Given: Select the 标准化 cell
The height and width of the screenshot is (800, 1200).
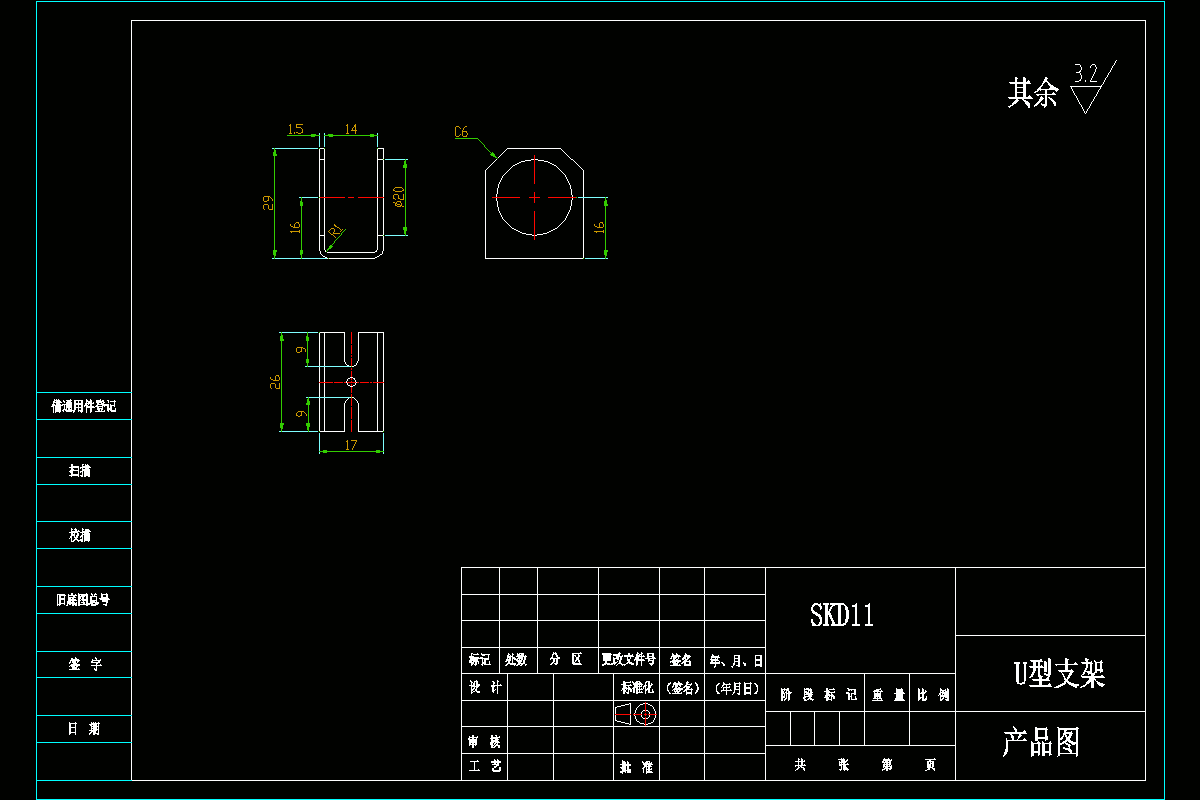Looking at the screenshot, I should click(636, 688).
